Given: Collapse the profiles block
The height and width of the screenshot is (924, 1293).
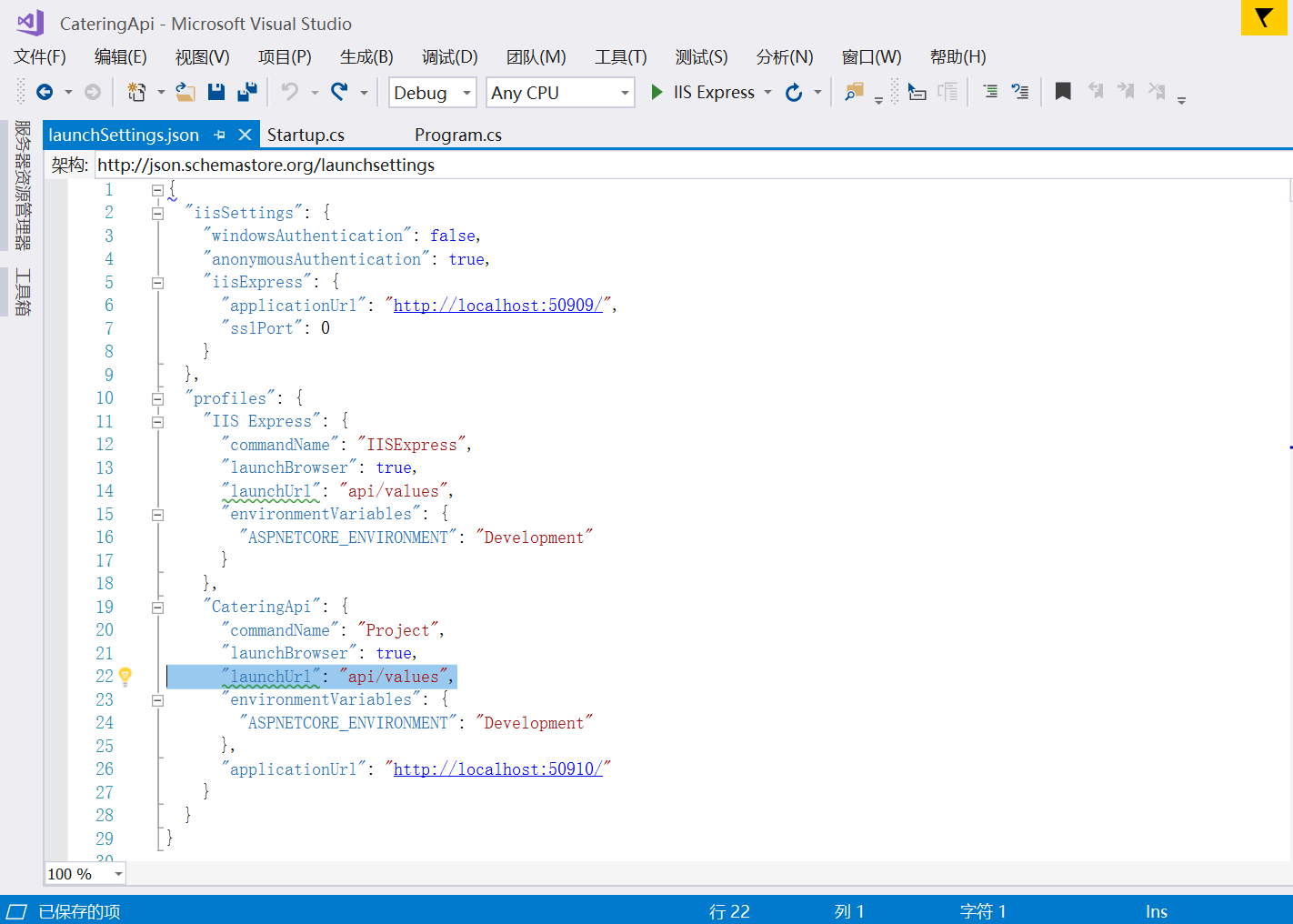Looking at the screenshot, I should 157,398.
